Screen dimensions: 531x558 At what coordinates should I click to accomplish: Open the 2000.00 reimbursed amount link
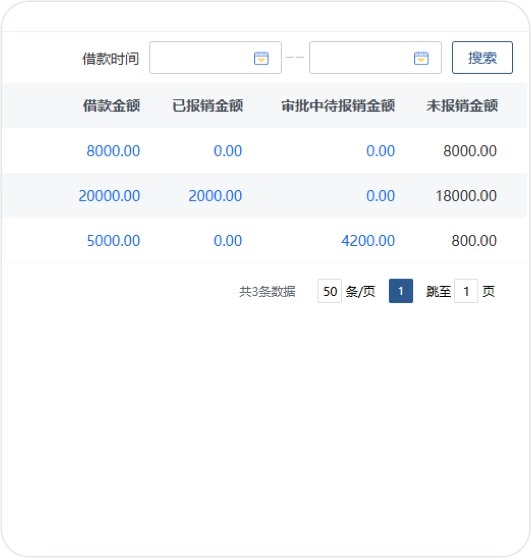click(215, 196)
